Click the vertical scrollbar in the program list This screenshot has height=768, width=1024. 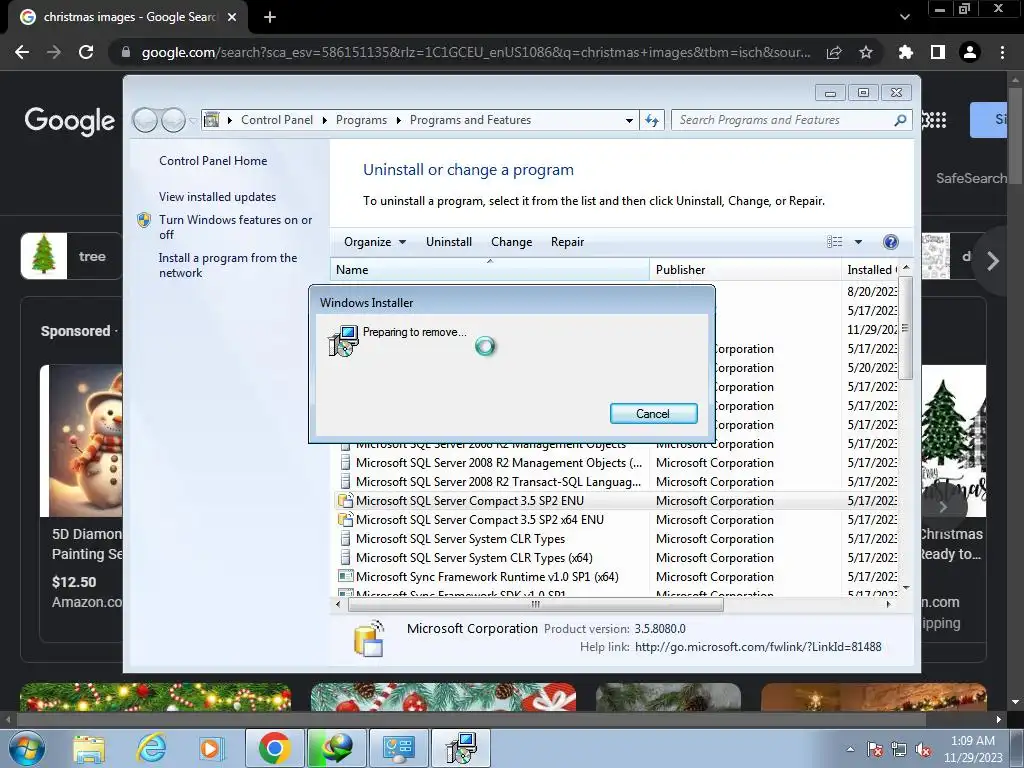pyautogui.click(x=906, y=328)
